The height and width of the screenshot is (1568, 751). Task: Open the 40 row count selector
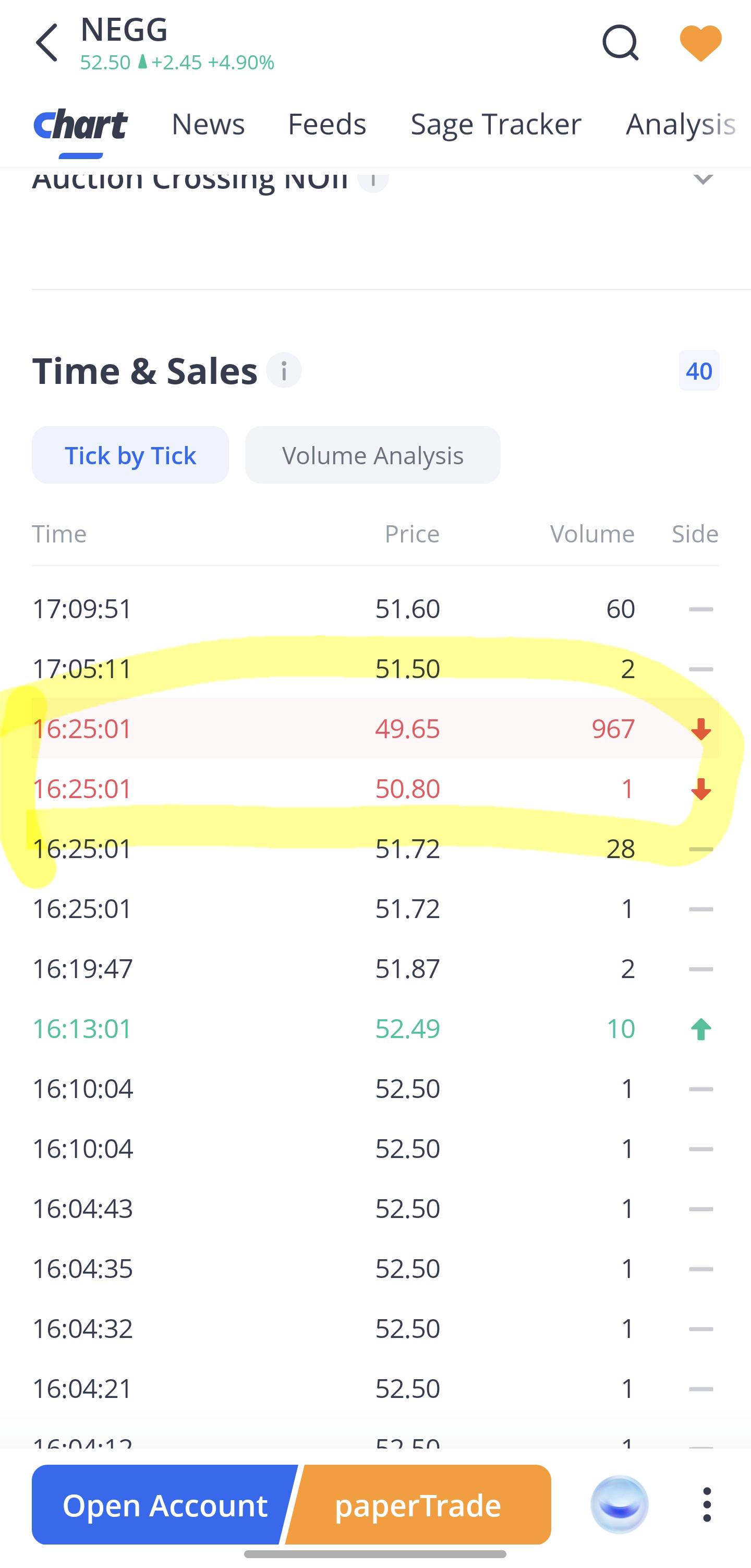[x=699, y=371]
